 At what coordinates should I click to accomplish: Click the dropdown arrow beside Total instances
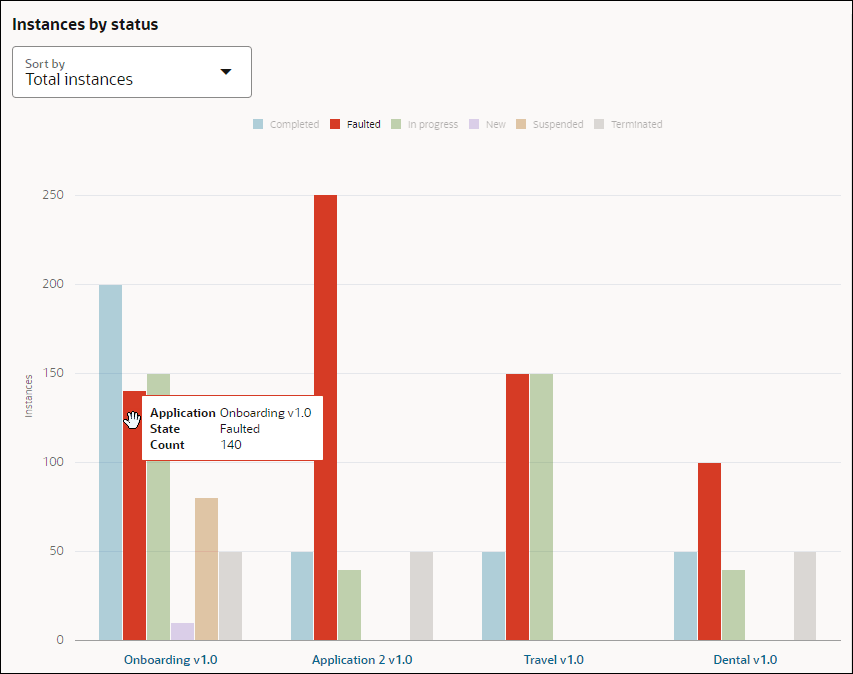(226, 72)
